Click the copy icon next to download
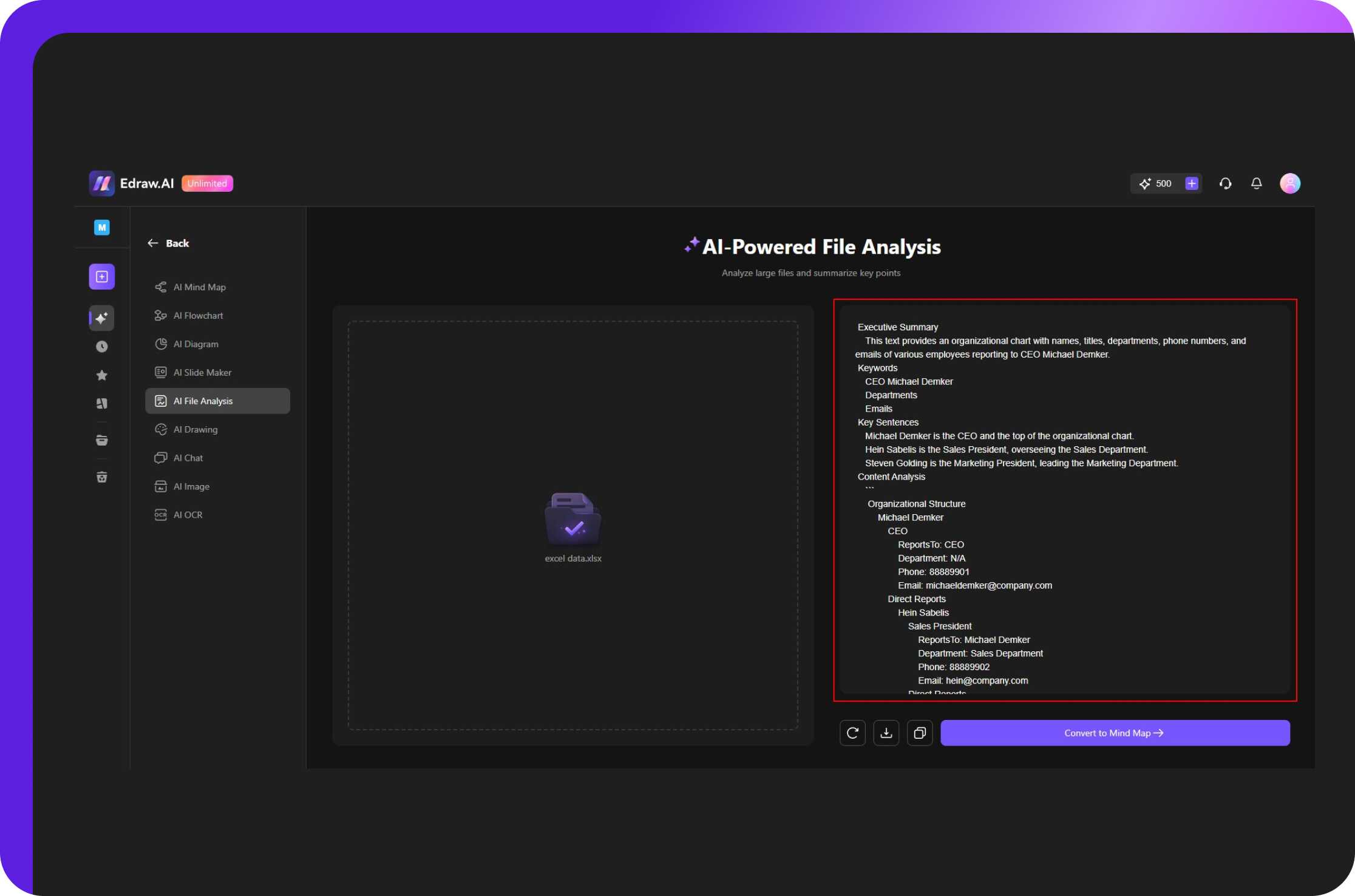1355x896 pixels. (919, 732)
